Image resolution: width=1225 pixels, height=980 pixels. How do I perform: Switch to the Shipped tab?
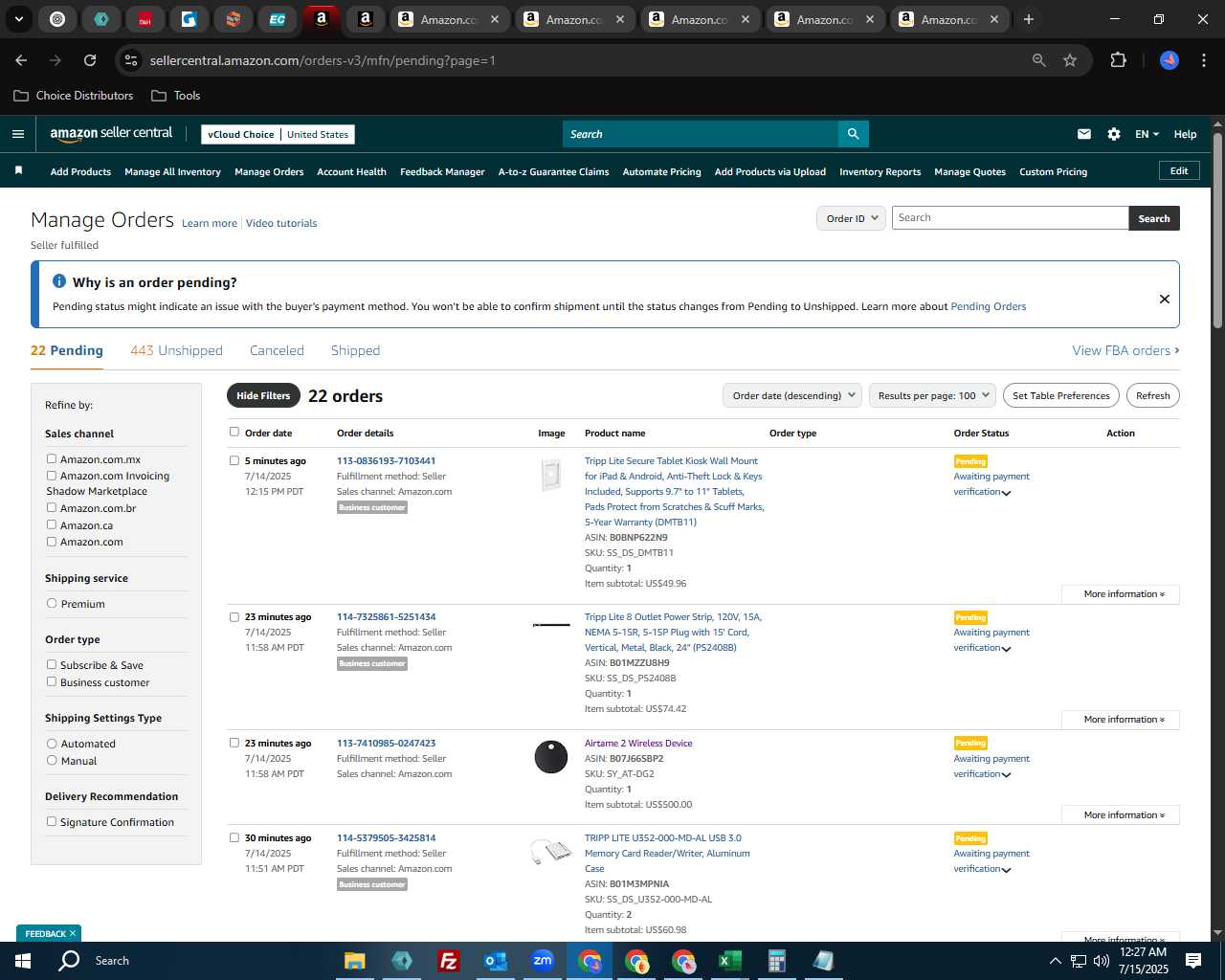tap(355, 350)
